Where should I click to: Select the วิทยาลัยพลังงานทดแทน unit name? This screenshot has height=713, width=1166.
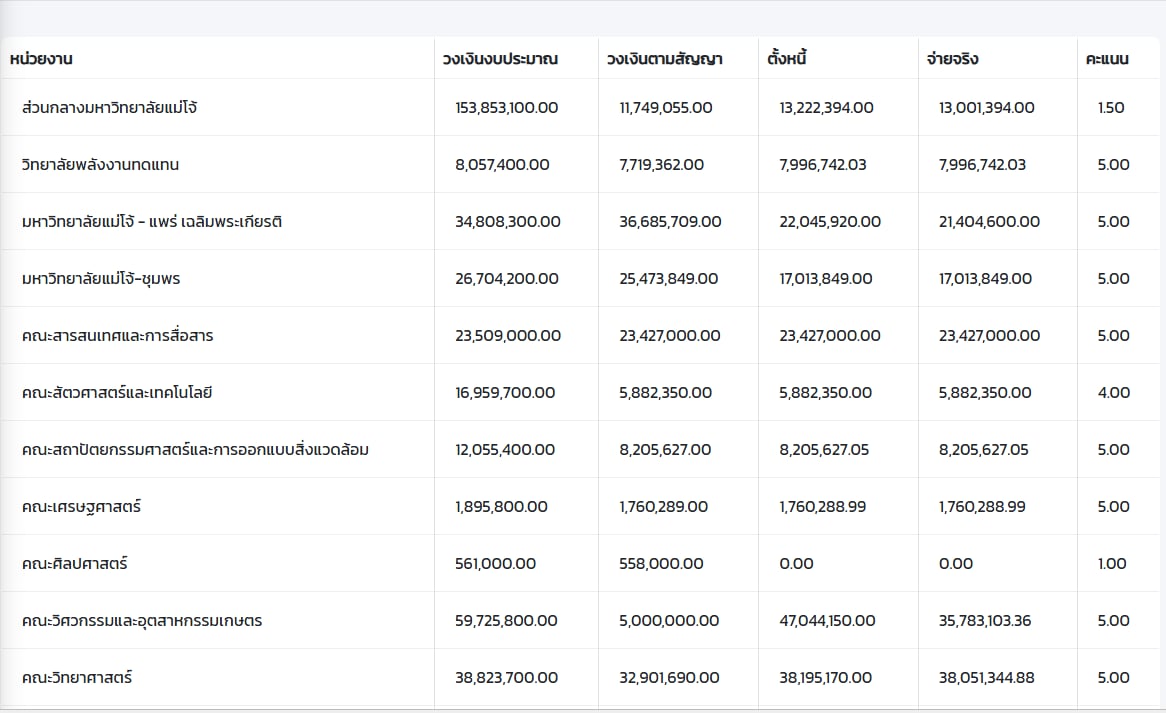click(x=100, y=164)
